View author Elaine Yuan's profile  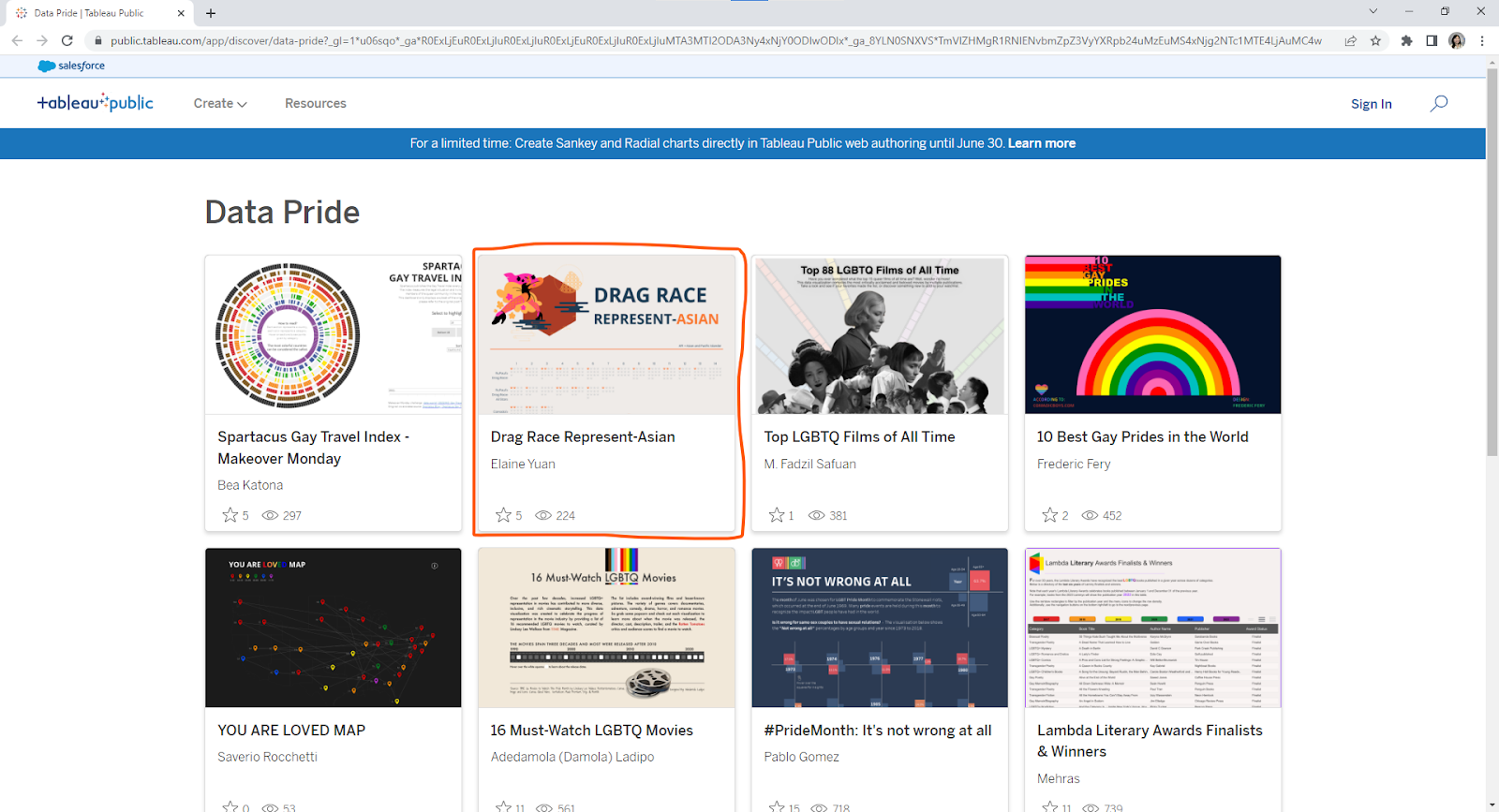tap(523, 464)
